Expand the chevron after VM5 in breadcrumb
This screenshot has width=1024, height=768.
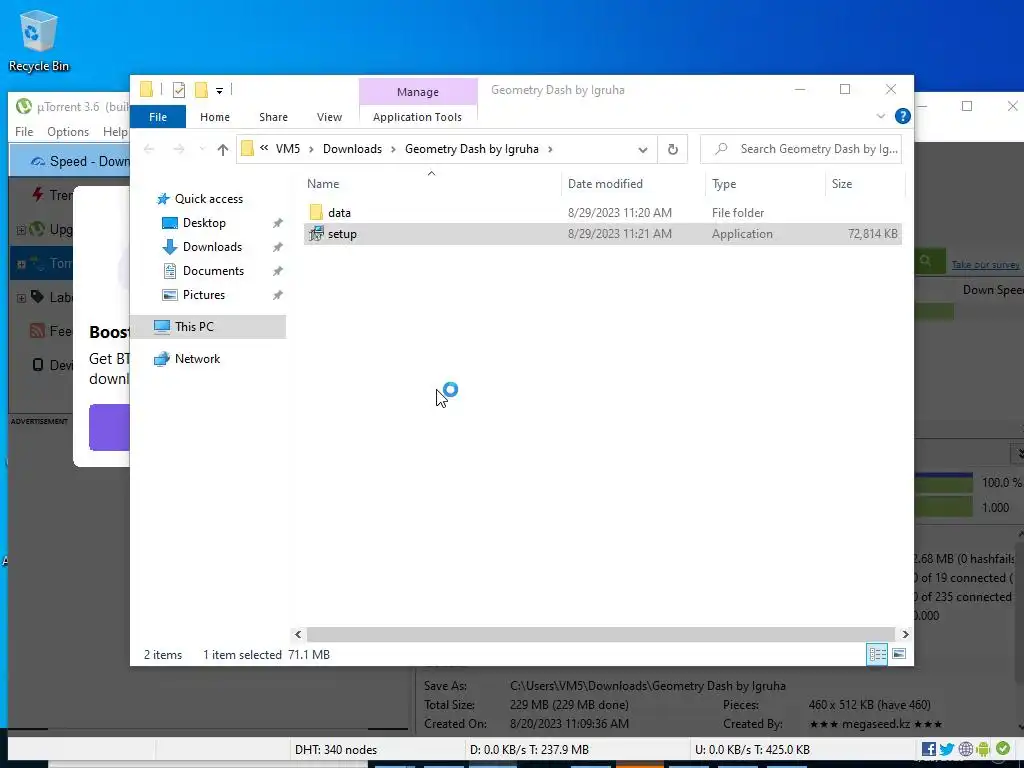pyautogui.click(x=311, y=150)
